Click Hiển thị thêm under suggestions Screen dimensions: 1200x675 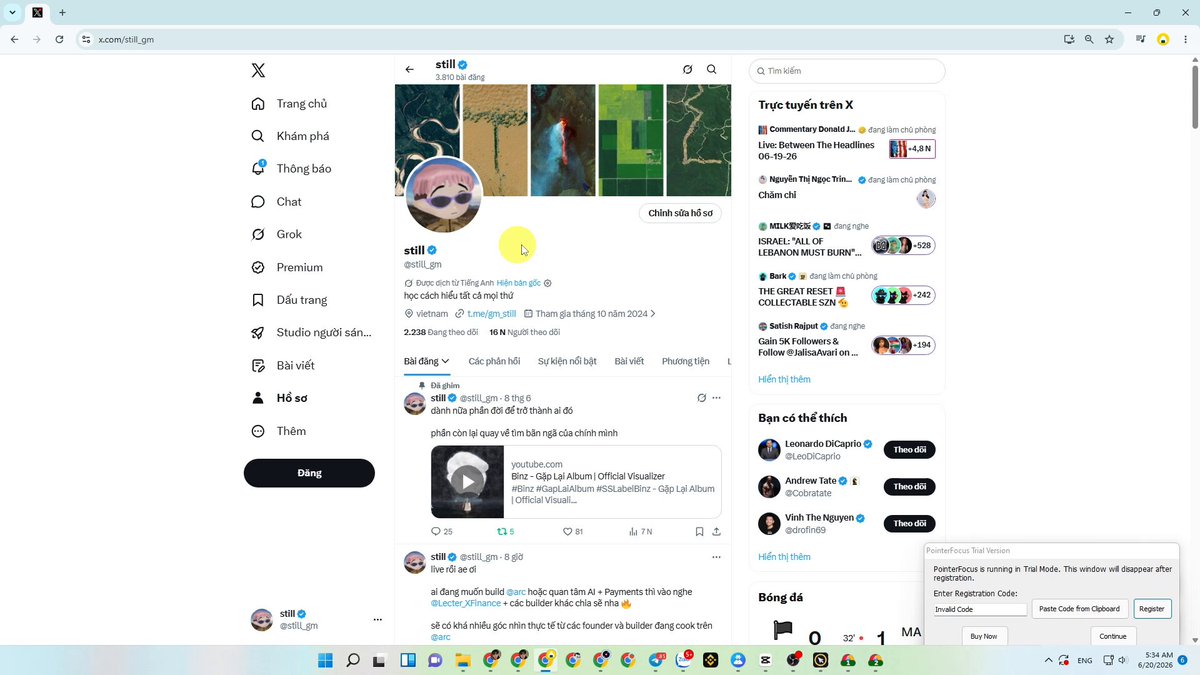pyautogui.click(x=784, y=556)
